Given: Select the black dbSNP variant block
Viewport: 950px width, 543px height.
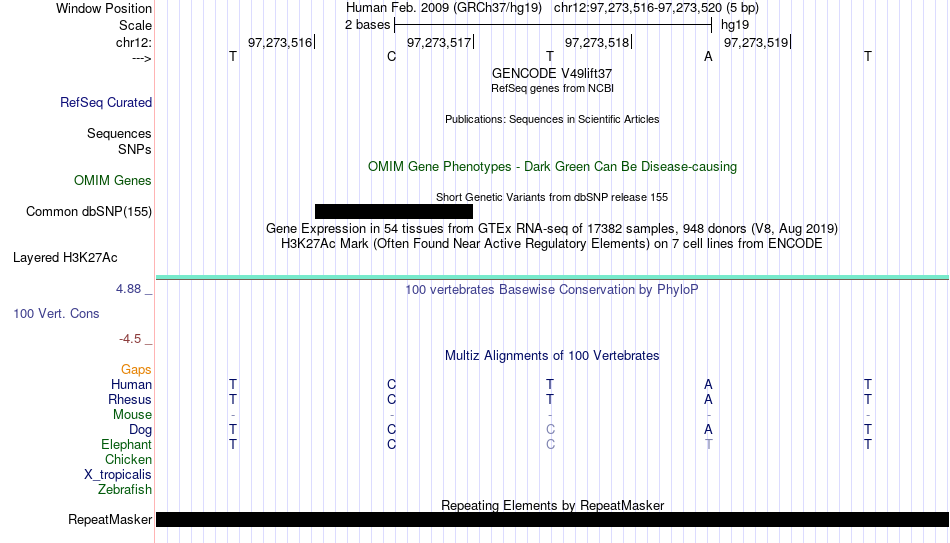Looking at the screenshot, I should 394,212.
